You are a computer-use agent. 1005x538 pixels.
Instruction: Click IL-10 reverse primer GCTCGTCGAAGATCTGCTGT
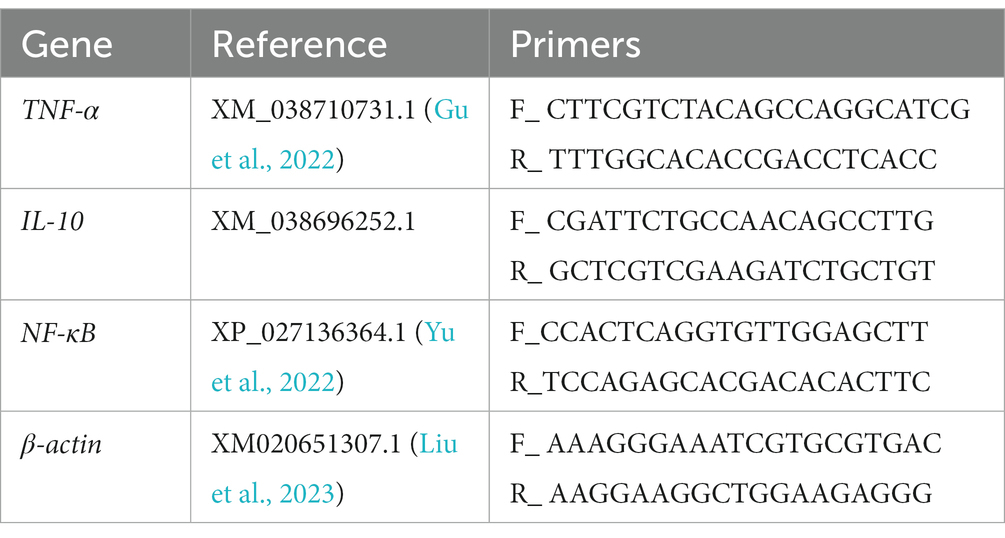coord(742,271)
